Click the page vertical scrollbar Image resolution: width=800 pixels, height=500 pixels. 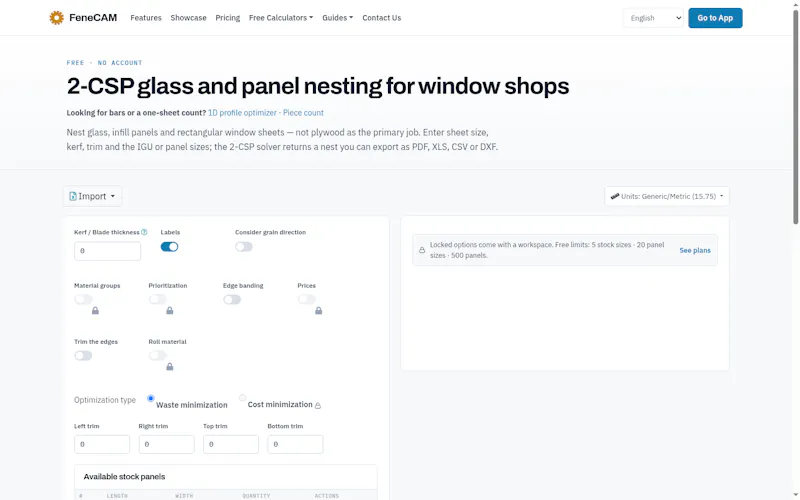pyautogui.click(x=795, y=117)
